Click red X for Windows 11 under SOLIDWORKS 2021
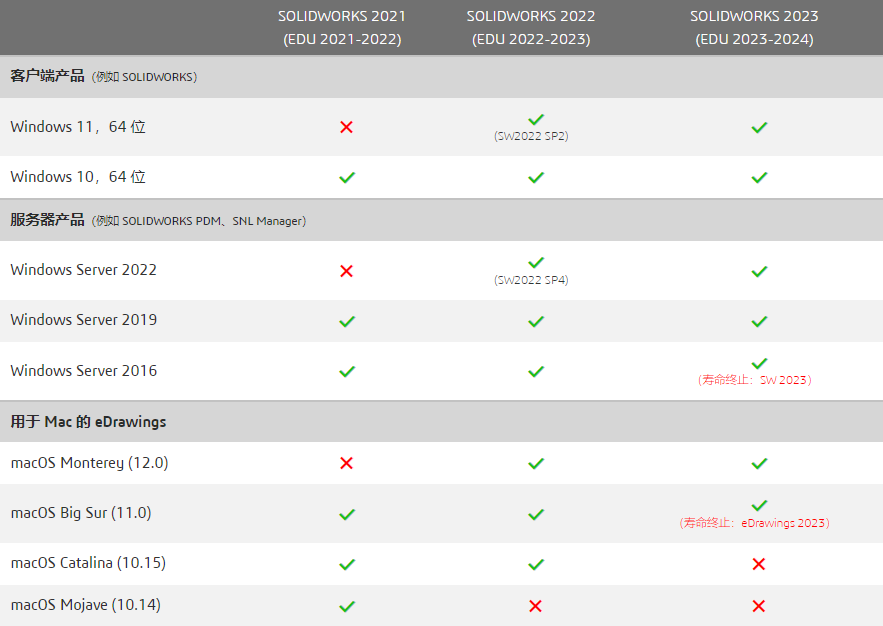The width and height of the screenshot is (883, 626). click(346, 127)
